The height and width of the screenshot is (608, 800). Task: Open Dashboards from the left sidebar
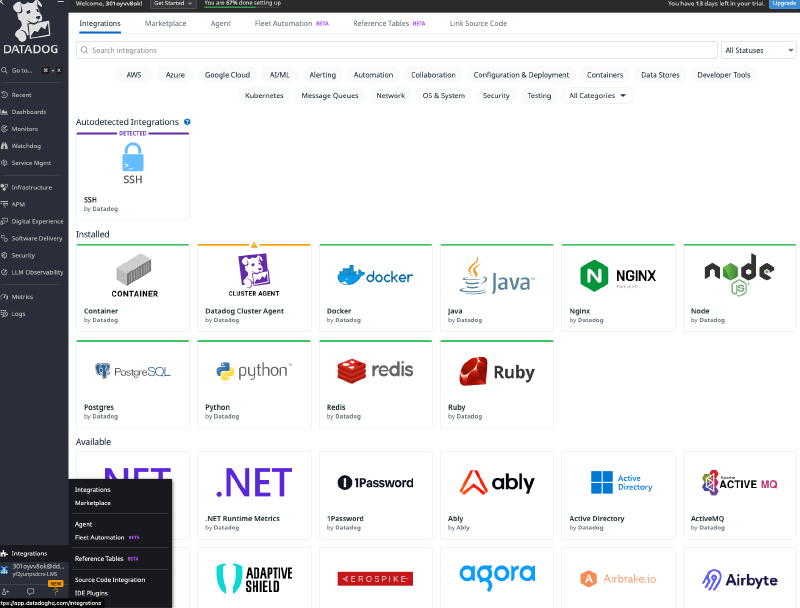[30, 110]
